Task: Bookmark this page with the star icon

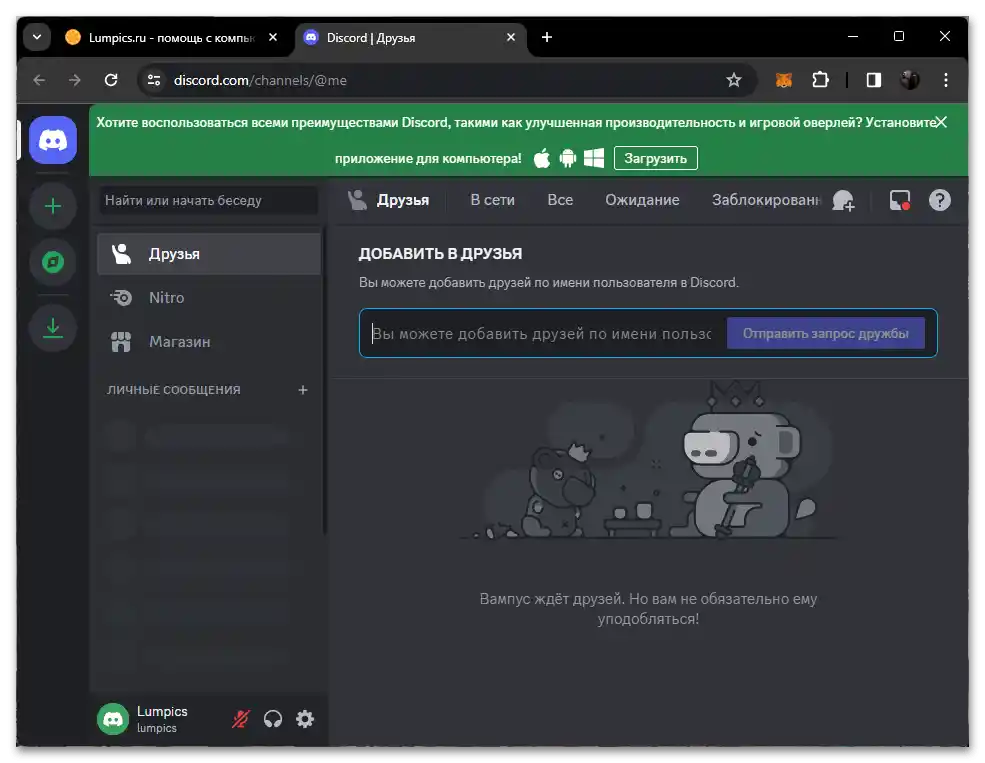Action: coord(734,80)
